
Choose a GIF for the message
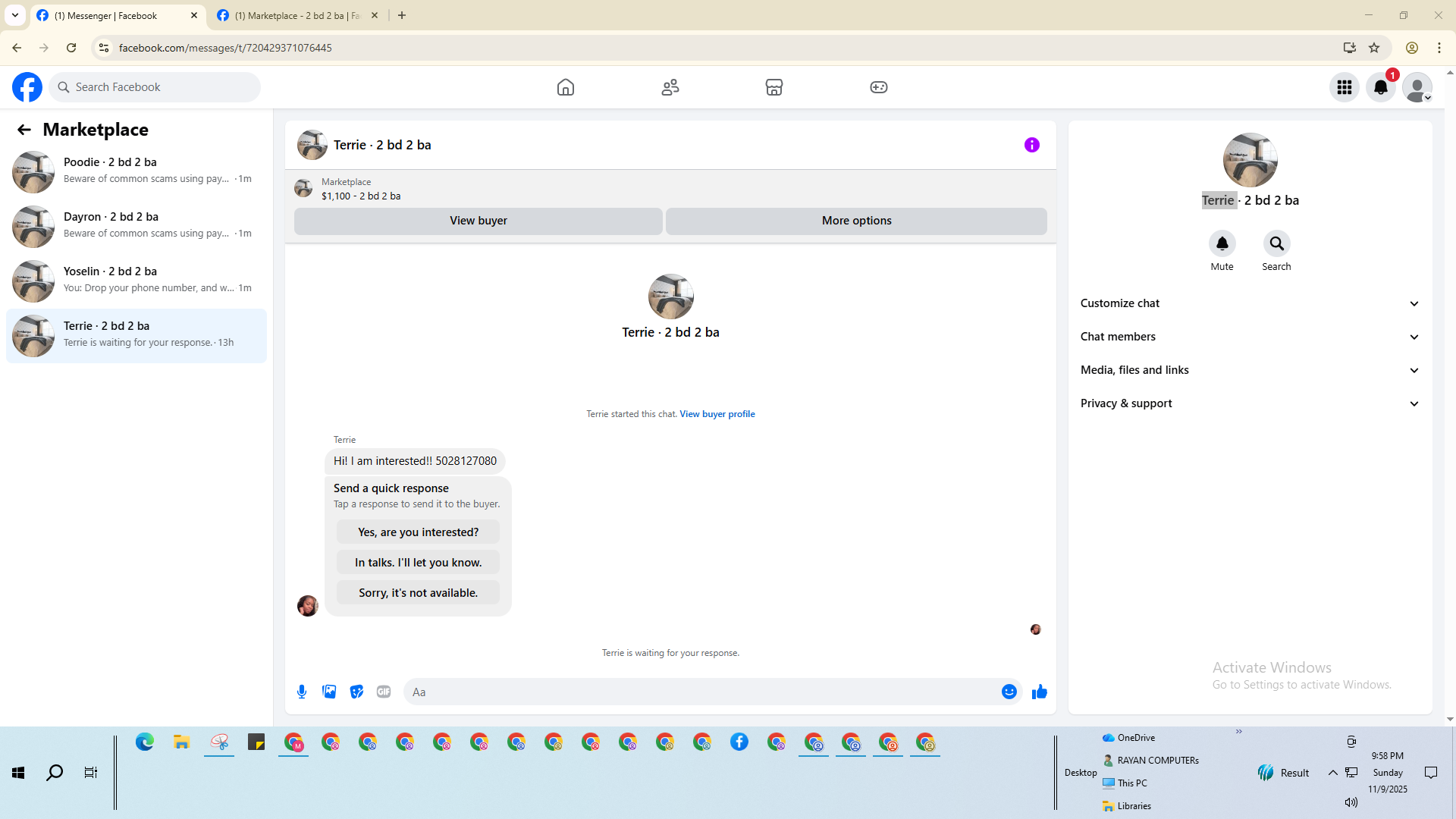coord(384,692)
